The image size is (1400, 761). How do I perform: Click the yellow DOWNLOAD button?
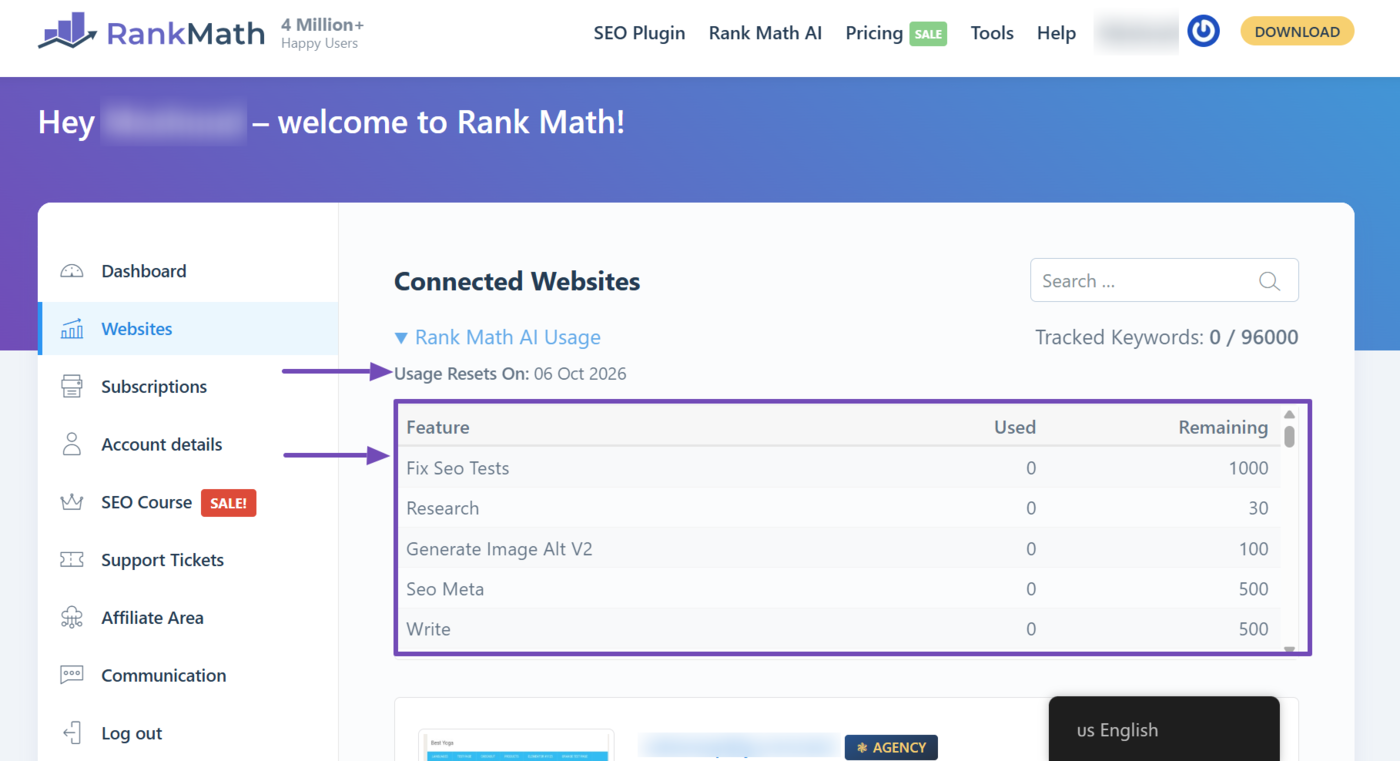click(x=1297, y=32)
